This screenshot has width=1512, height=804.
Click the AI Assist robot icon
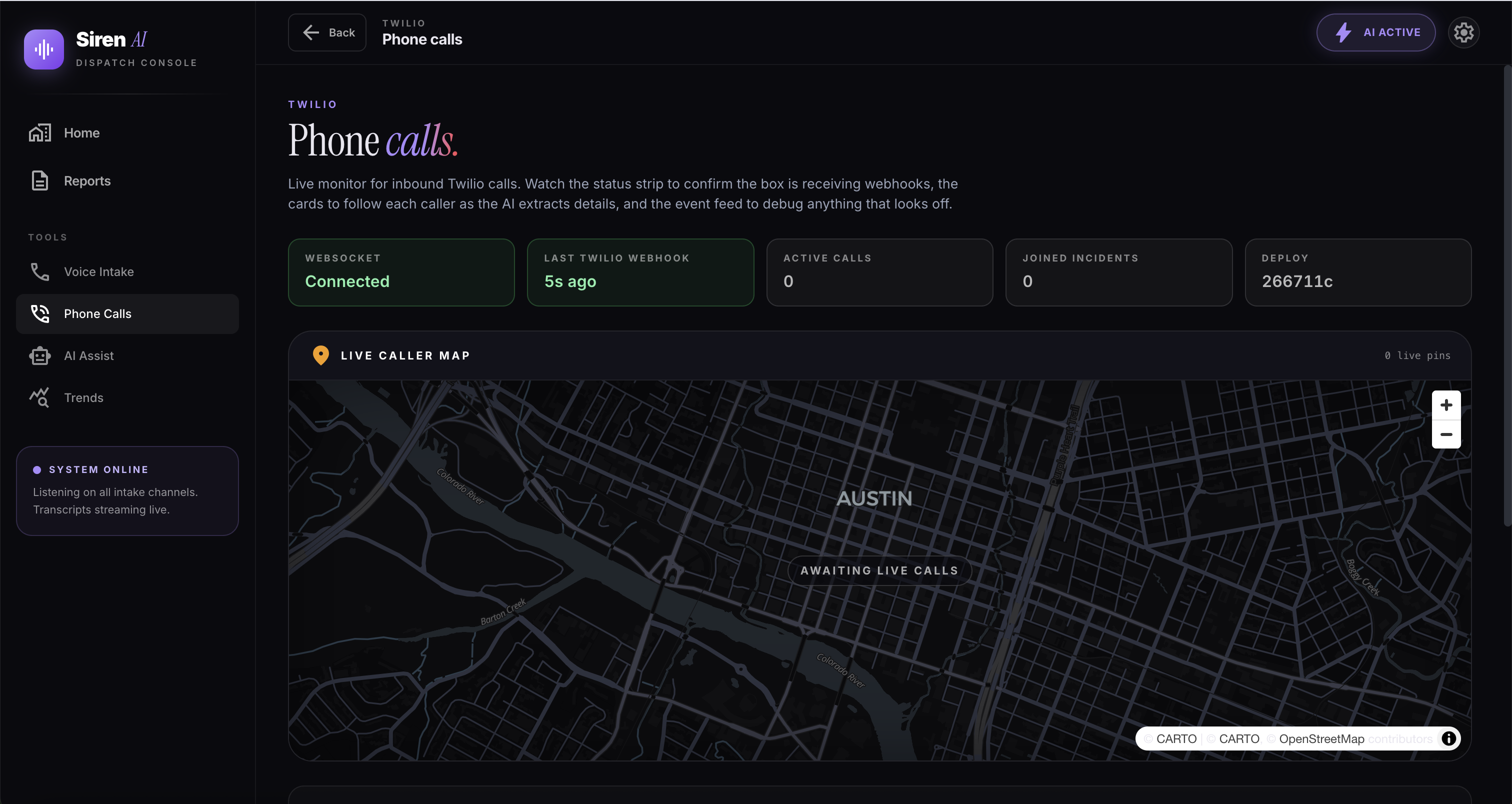(40, 355)
